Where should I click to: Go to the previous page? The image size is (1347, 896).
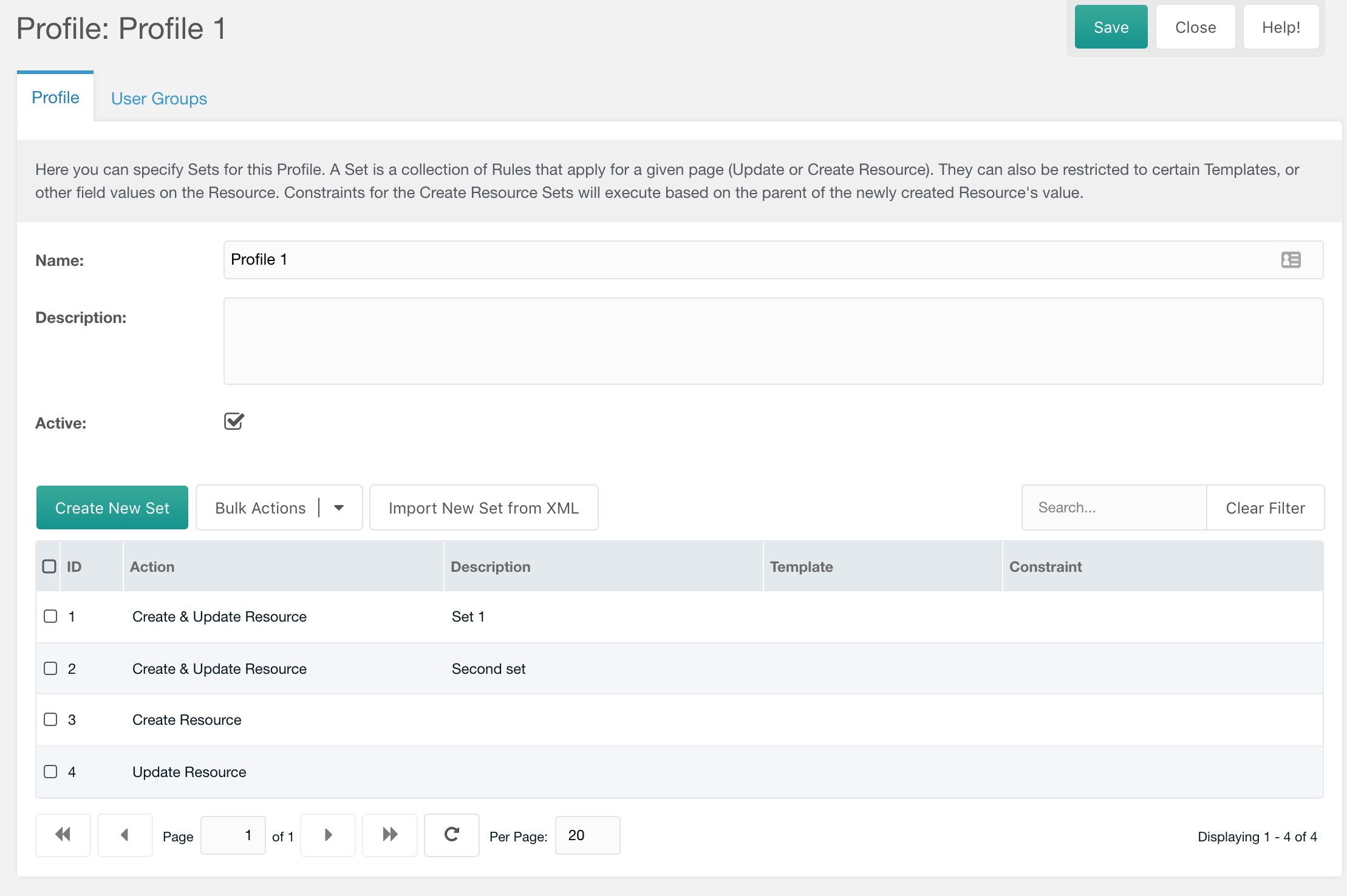click(x=124, y=835)
